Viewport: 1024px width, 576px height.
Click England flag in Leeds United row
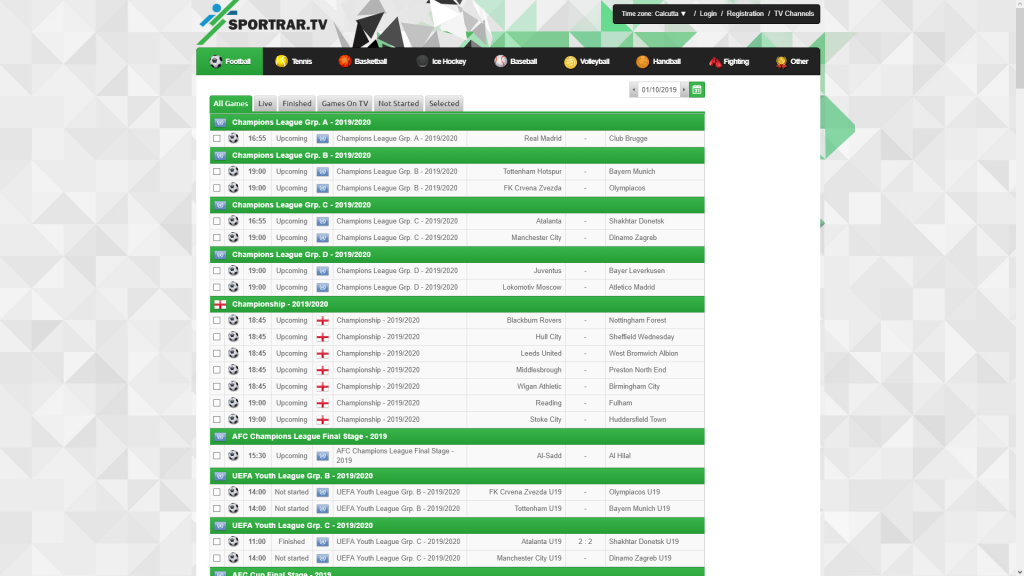(323, 354)
